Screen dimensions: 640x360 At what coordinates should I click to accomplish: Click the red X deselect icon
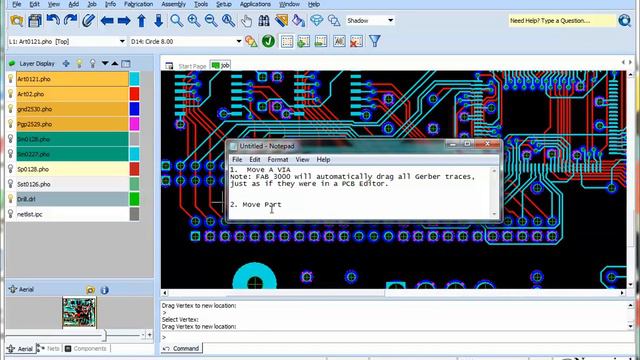point(356,41)
